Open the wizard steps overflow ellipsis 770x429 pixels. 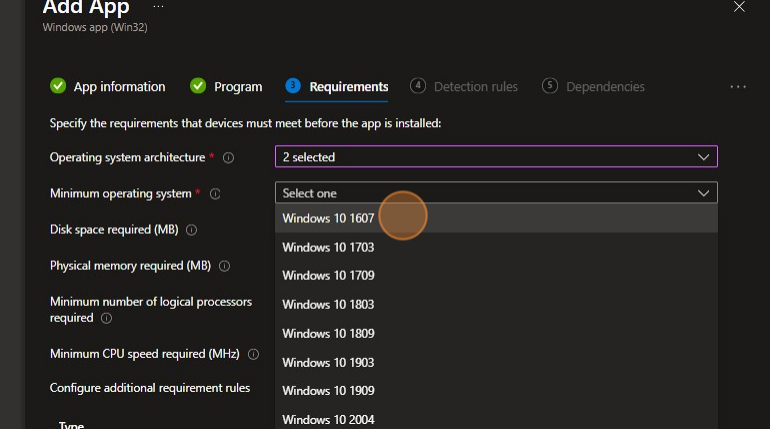click(x=738, y=87)
